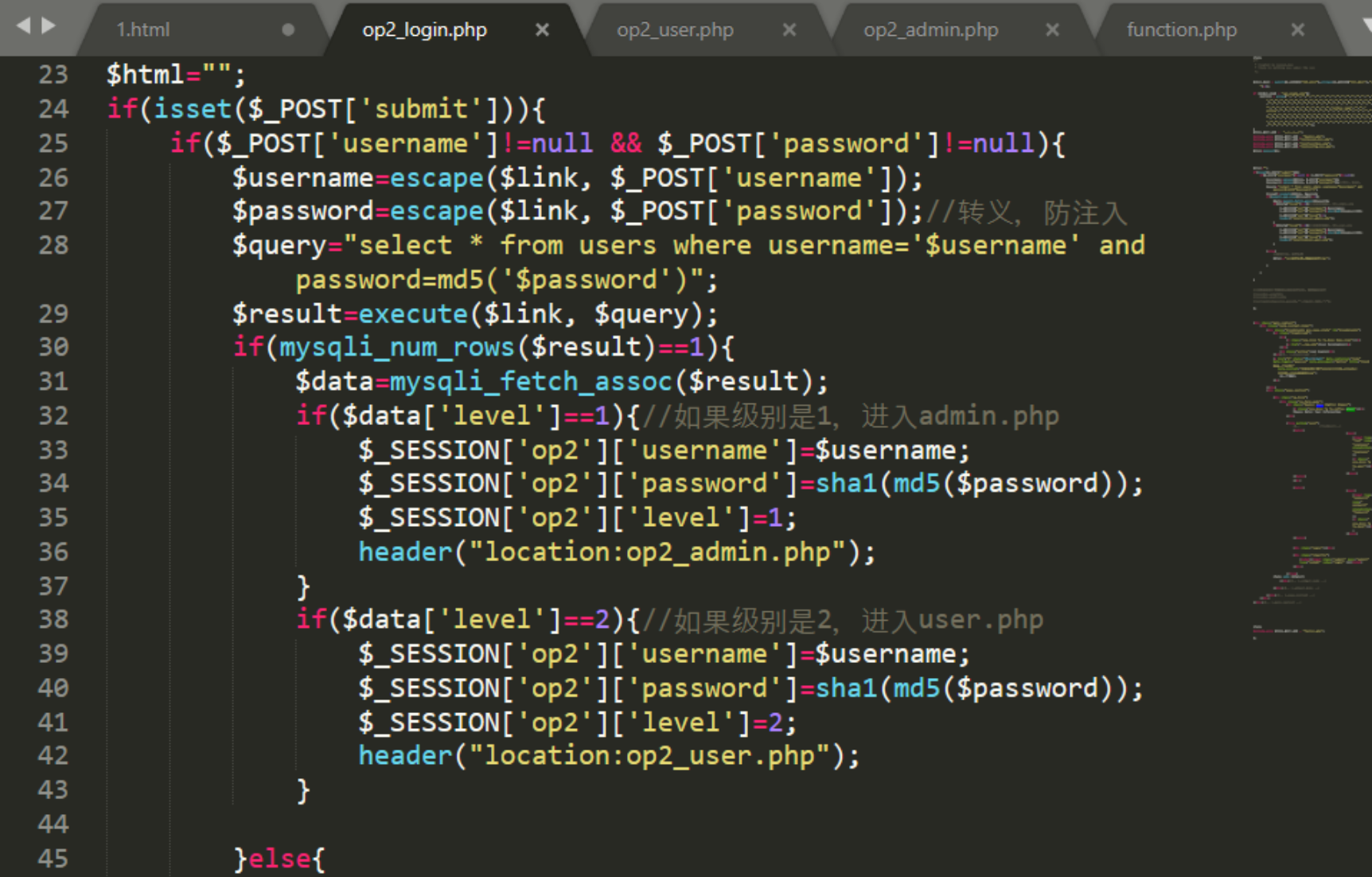
Task: Open the op2_user.php tab
Action: click(x=675, y=30)
